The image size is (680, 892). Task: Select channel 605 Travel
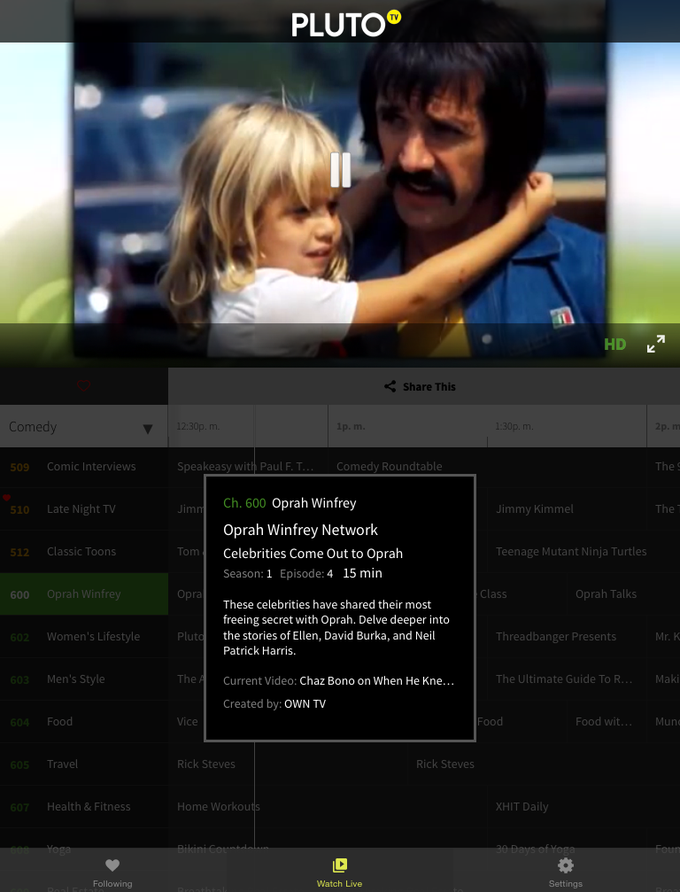84,764
